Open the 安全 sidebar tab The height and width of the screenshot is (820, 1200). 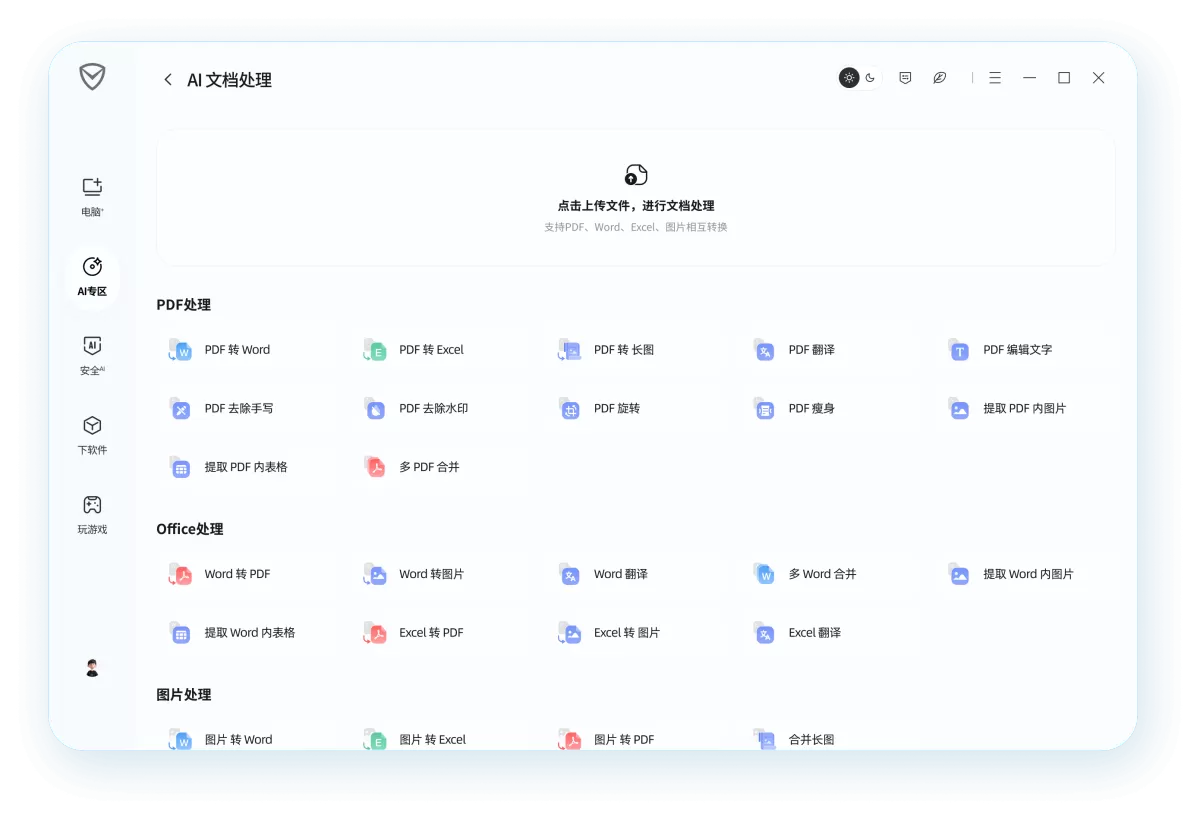(92, 356)
